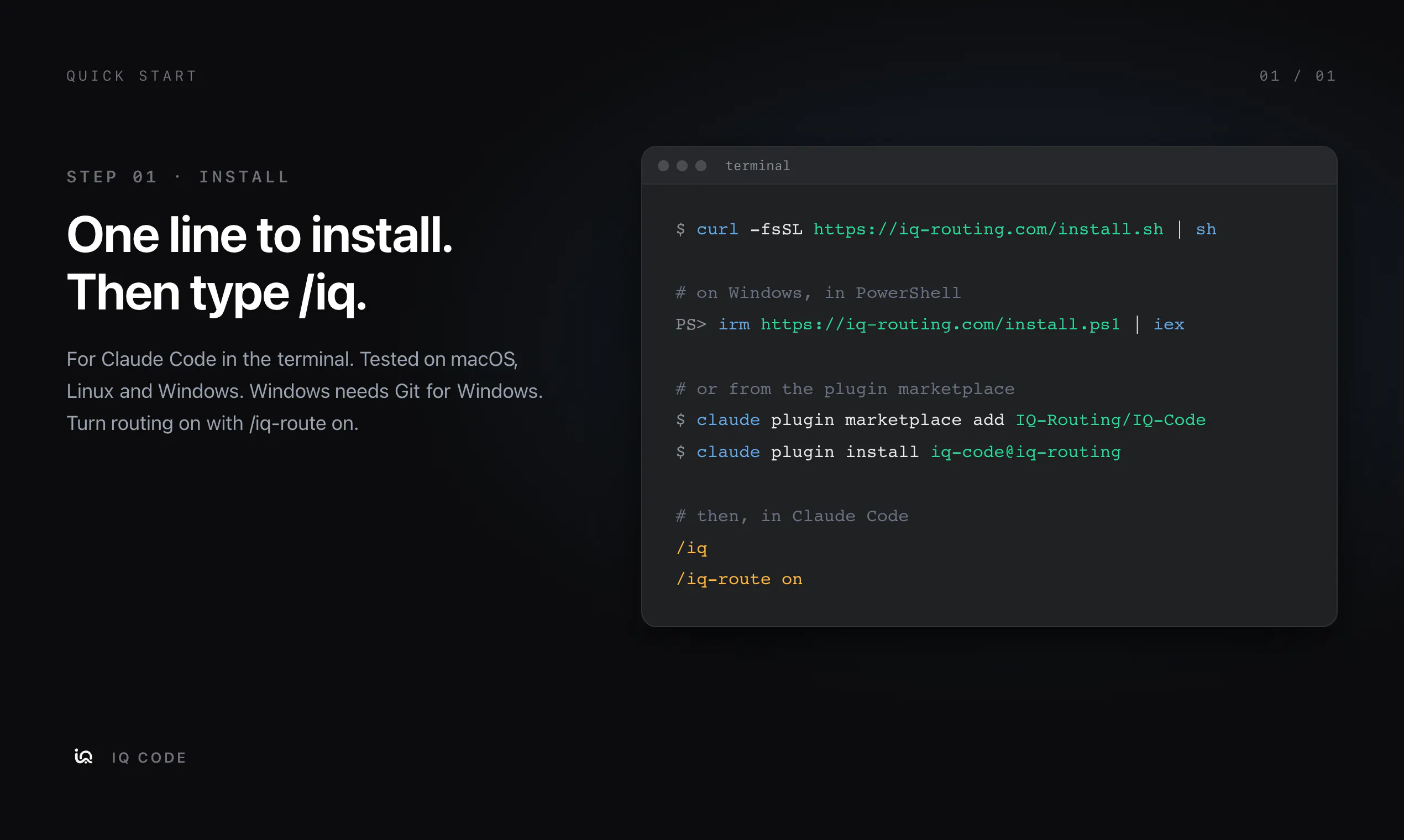Screen dimensions: 1404x840
Task: Click the 'irm' command word
Action: [734, 324]
